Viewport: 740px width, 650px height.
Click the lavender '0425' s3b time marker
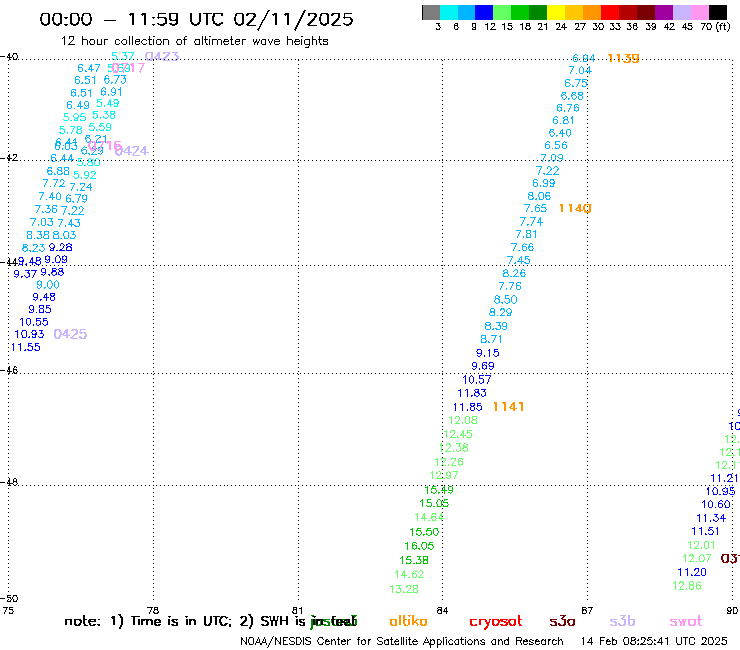pos(70,334)
